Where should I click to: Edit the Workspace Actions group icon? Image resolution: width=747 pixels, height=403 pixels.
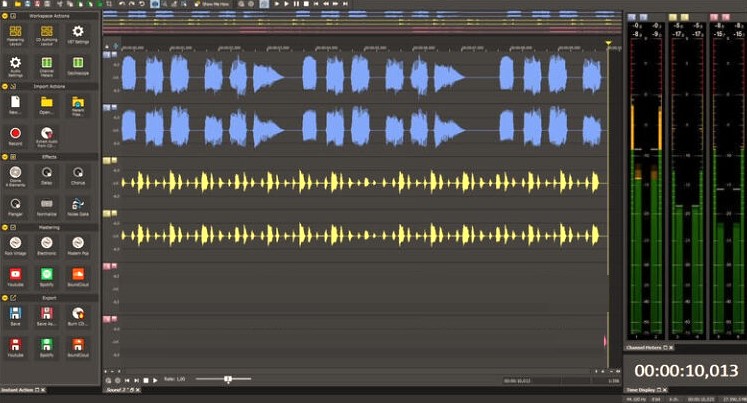click(13, 16)
